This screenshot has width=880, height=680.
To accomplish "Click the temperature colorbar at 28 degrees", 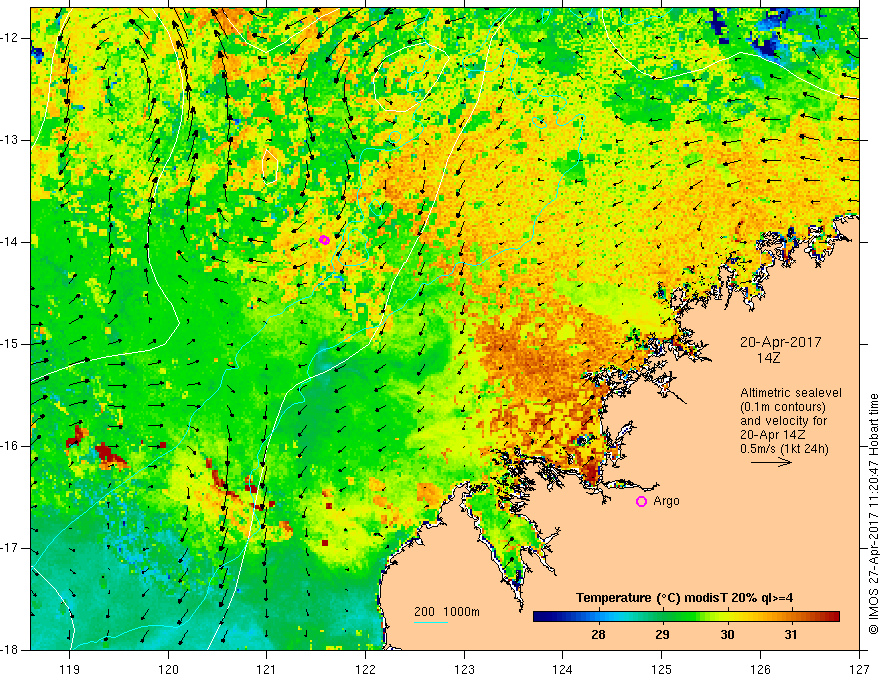I will pos(598,617).
